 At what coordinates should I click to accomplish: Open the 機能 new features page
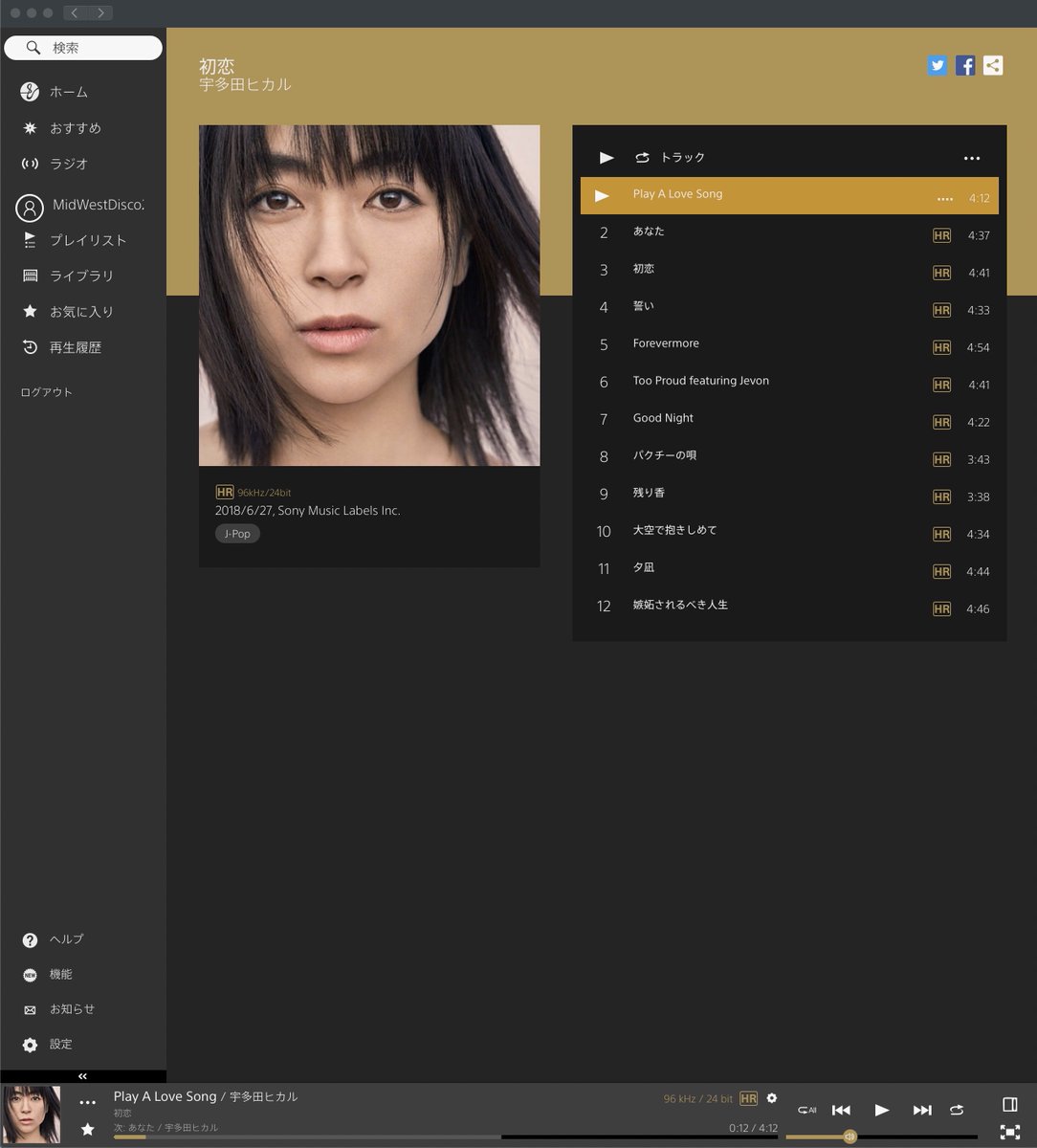click(x=48, y=974)
